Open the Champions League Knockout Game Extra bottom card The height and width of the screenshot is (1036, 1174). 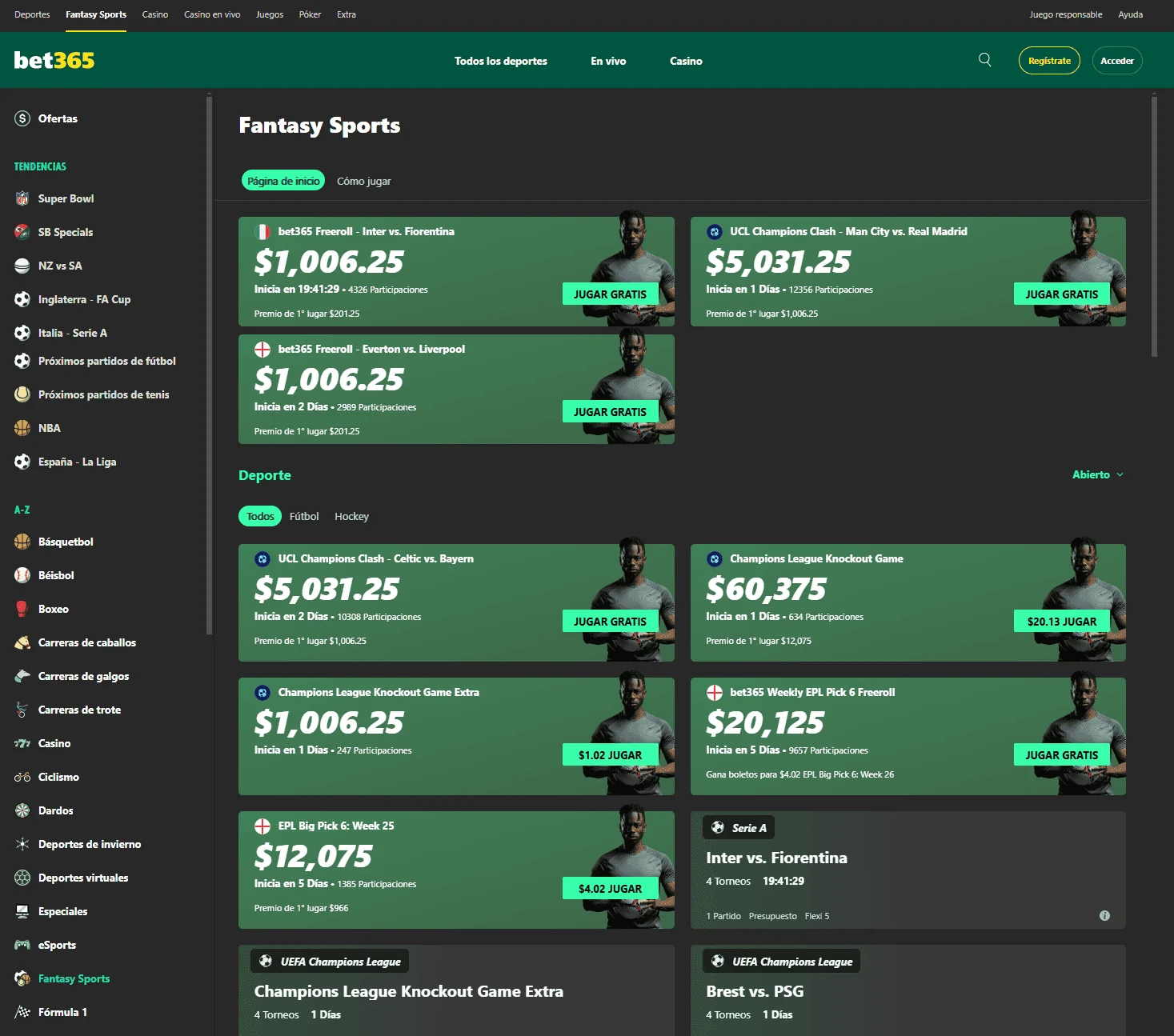(456, 990)
